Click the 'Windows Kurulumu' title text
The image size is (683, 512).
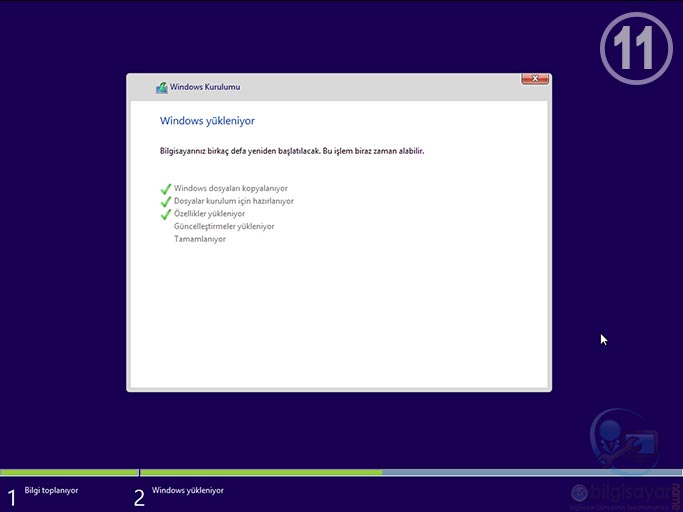[205, 87]
